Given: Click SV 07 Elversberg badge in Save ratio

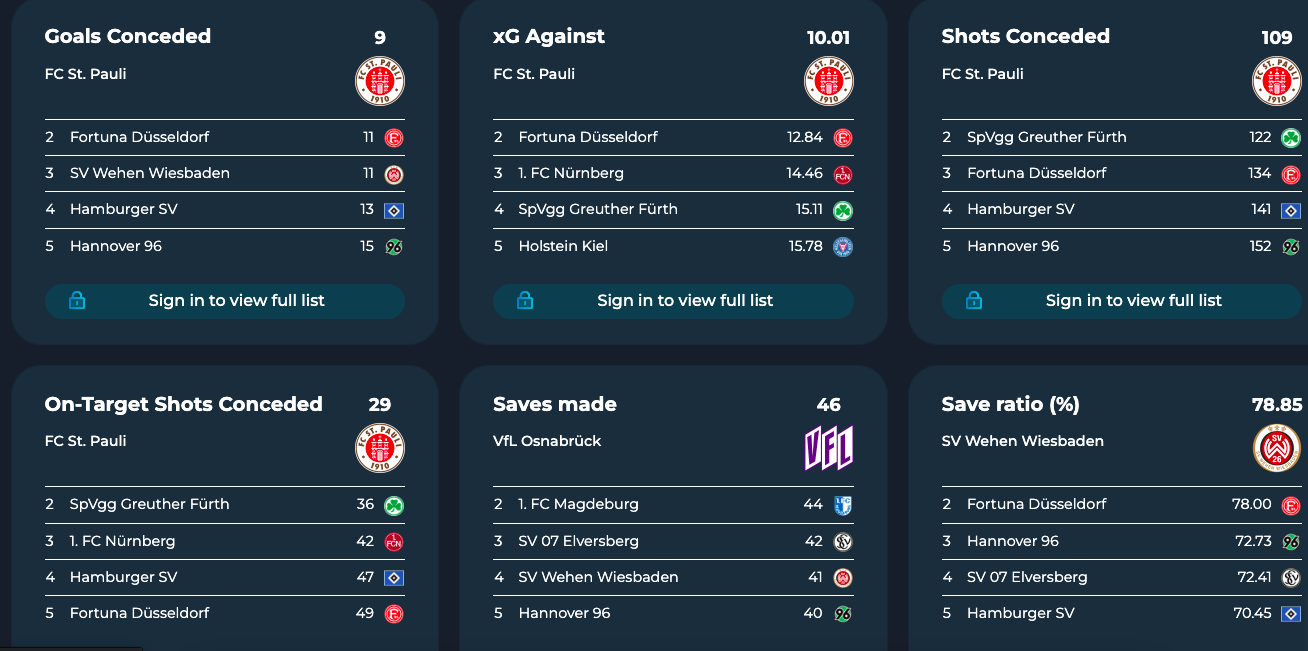Looking at the screenshot, I should pyautogui.click(x=1291, y=577).
